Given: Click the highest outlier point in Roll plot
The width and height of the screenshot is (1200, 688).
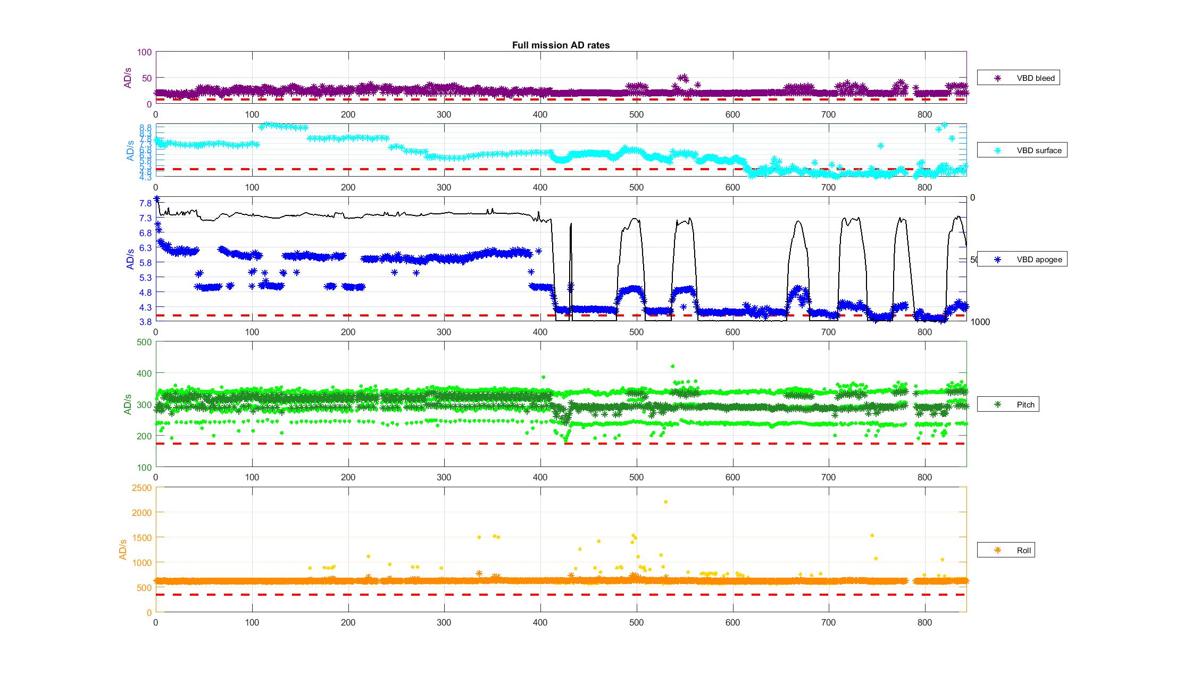Looking at the screenshot, I should (x=666, y=502).
